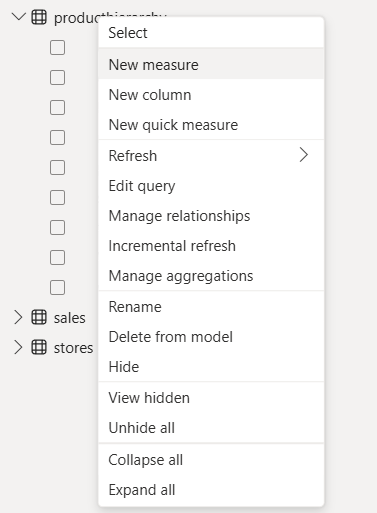Select the Hide menu entry
This screenshot has width=377, height=513.
(211, 367)
